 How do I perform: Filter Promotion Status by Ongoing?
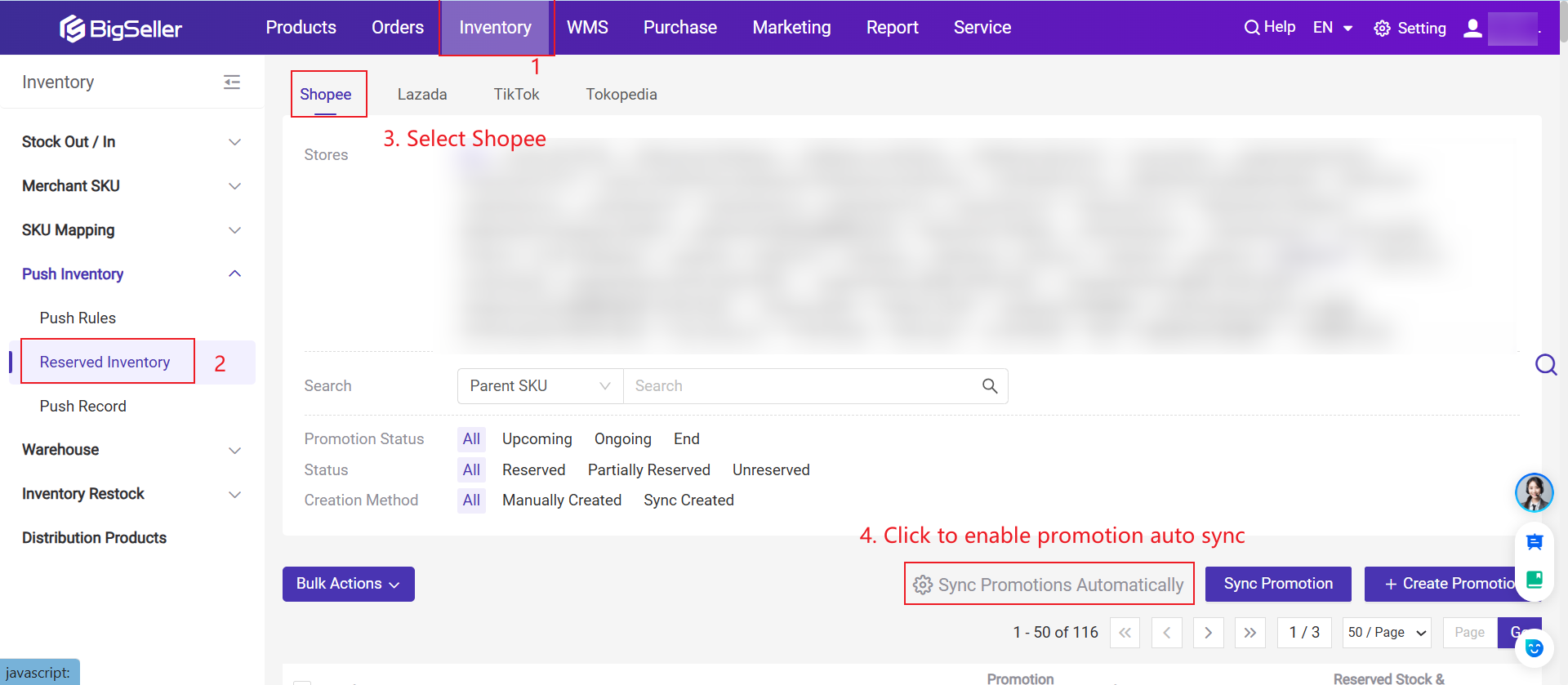pyautogui.click(x=623, y=439)
